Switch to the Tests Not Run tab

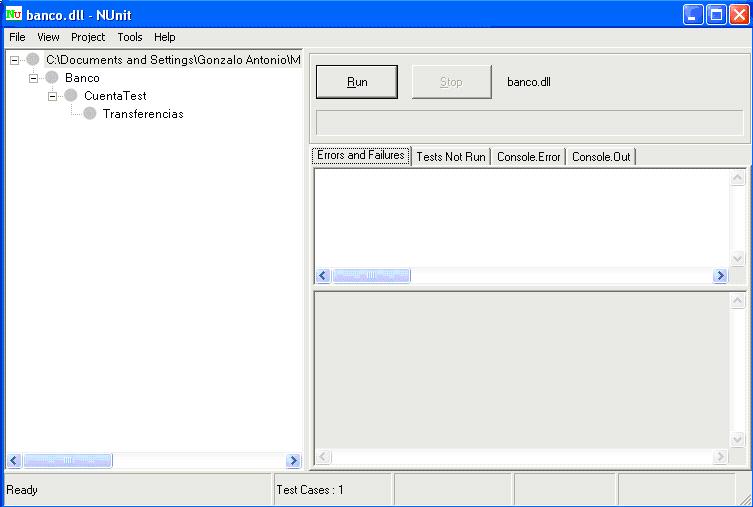pos(451,157)
